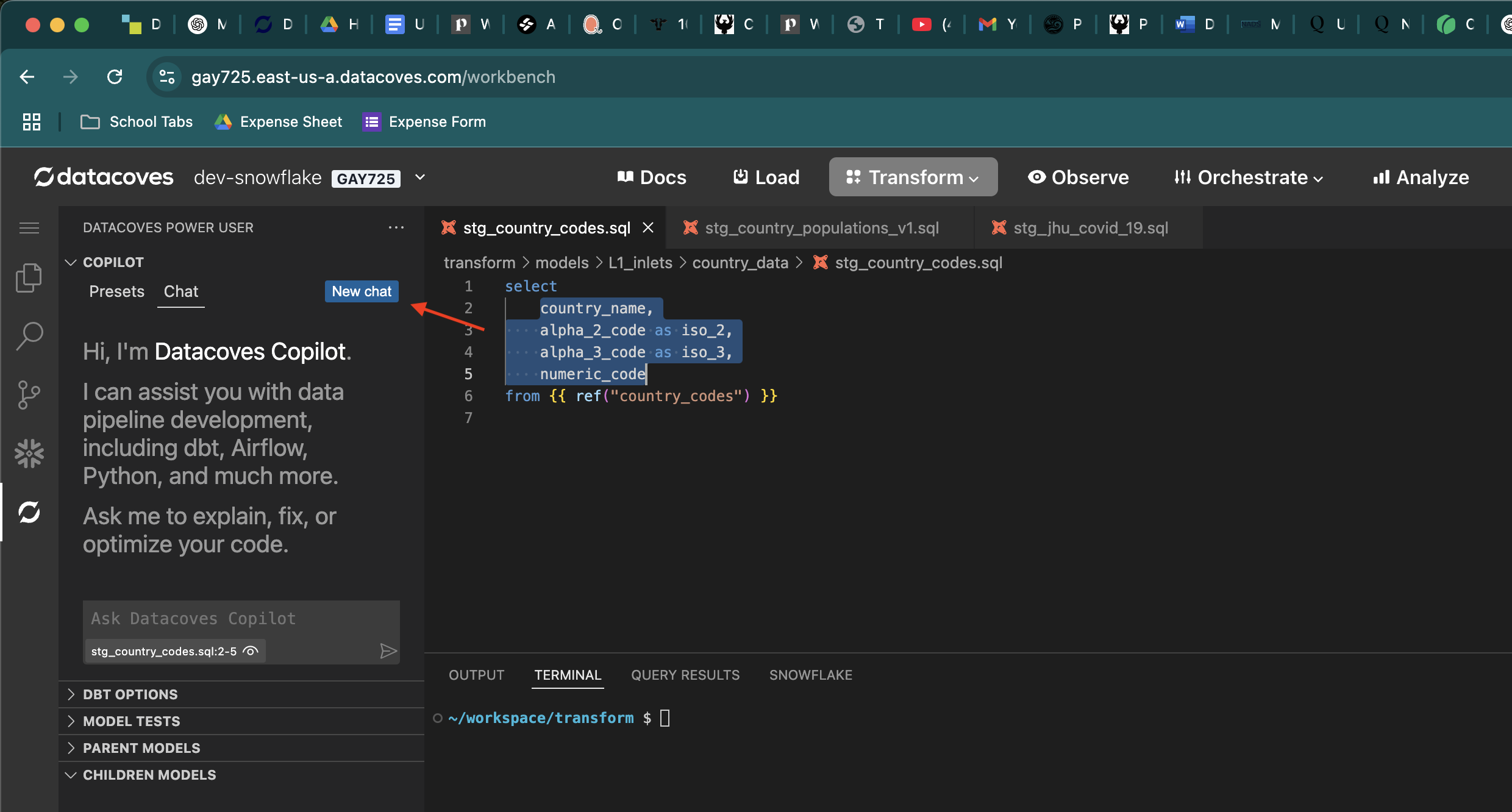Open the Docs section
This screenshot has width=1512, height=812.
click(651, 177)
